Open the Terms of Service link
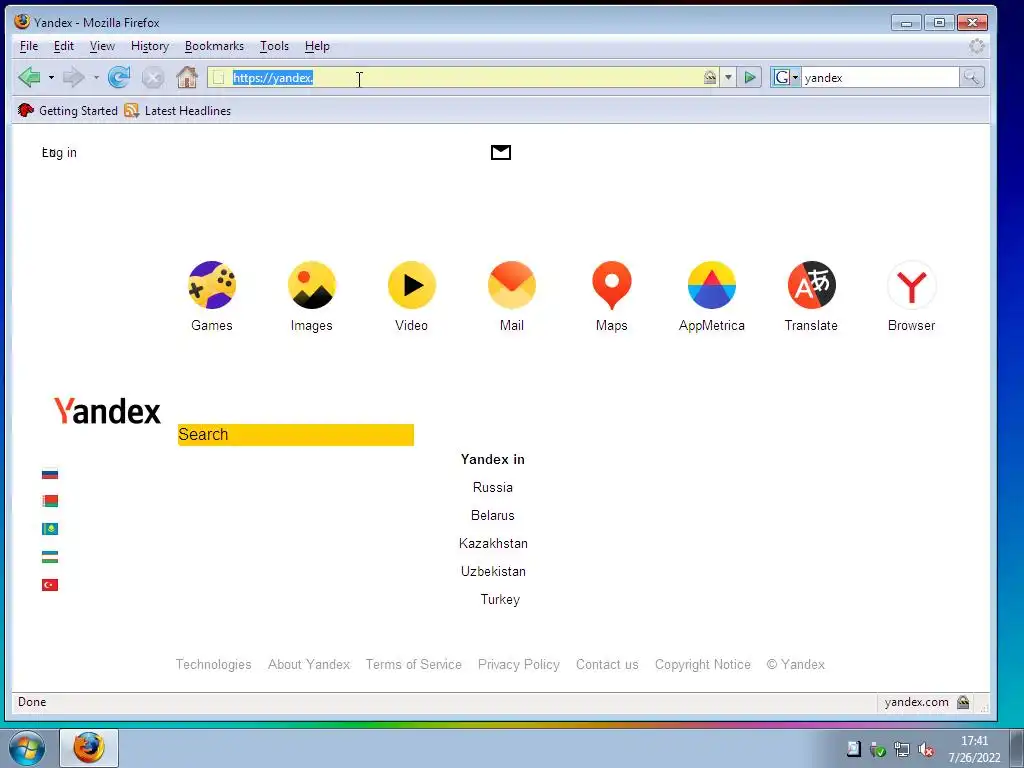The width and height of the screenshot is (1024, 768). [x=413, y=664]
